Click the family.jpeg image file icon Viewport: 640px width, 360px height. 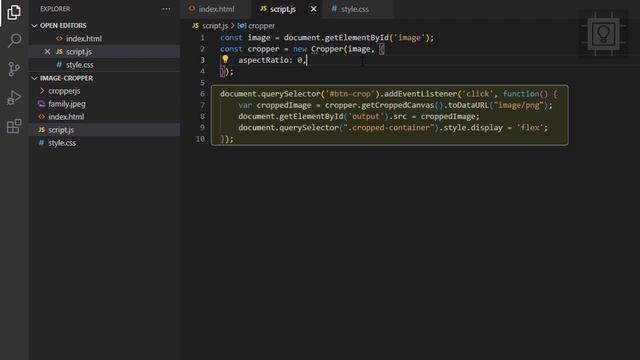click(41, 104)
